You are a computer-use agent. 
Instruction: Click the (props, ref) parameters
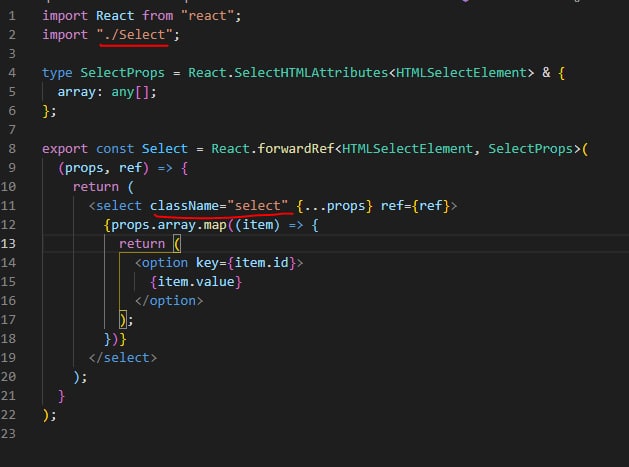(103, 168)
